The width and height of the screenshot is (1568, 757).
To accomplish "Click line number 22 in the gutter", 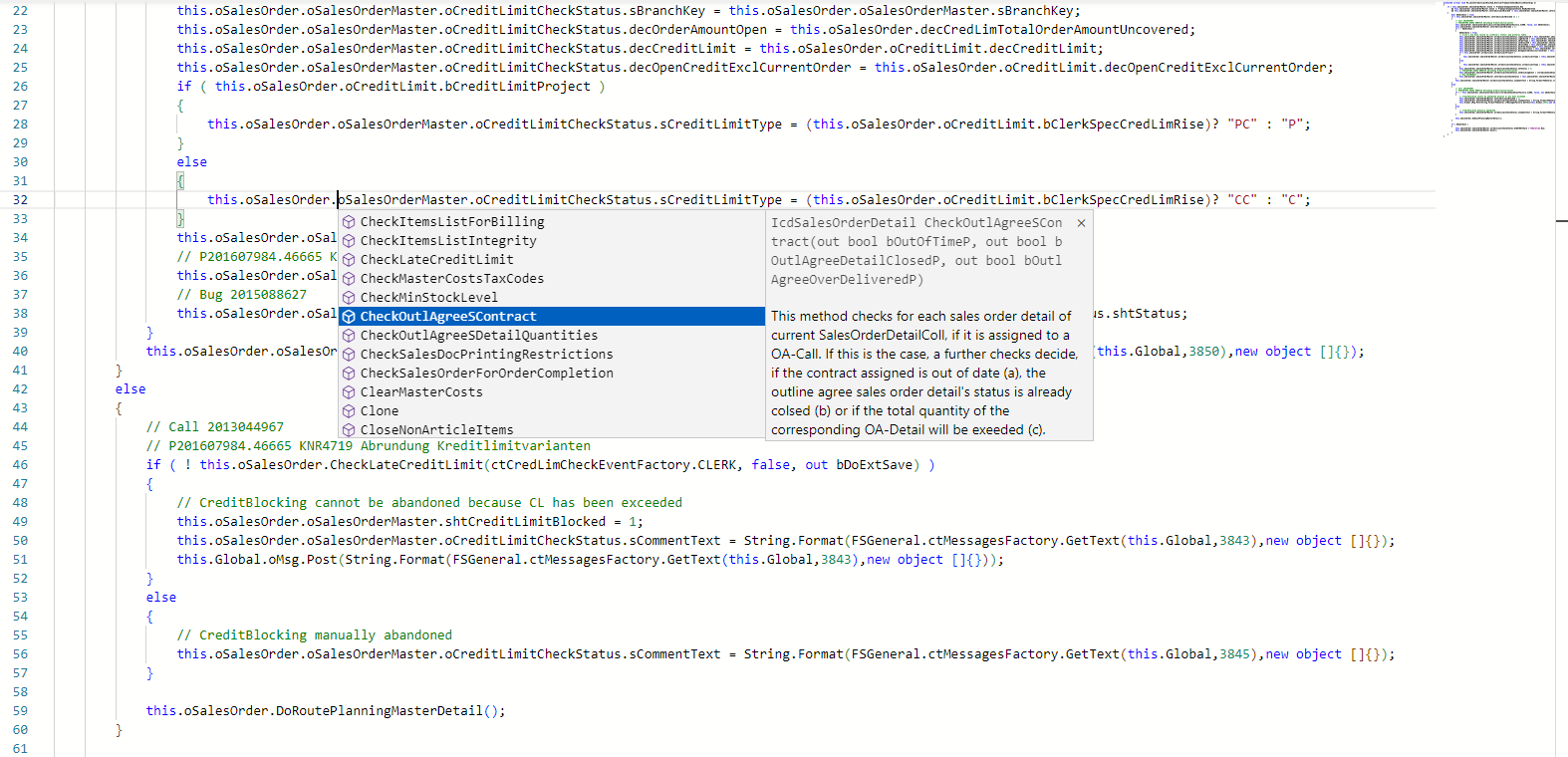I will pos(20,11).
